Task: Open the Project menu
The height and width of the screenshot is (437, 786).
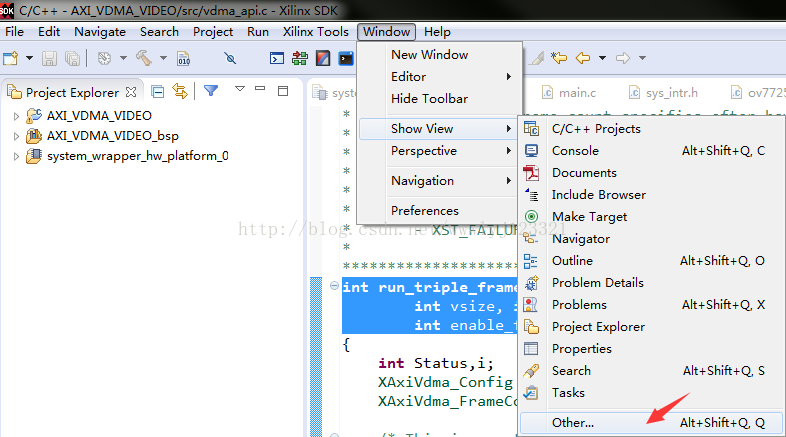Action: coord(213,32)
